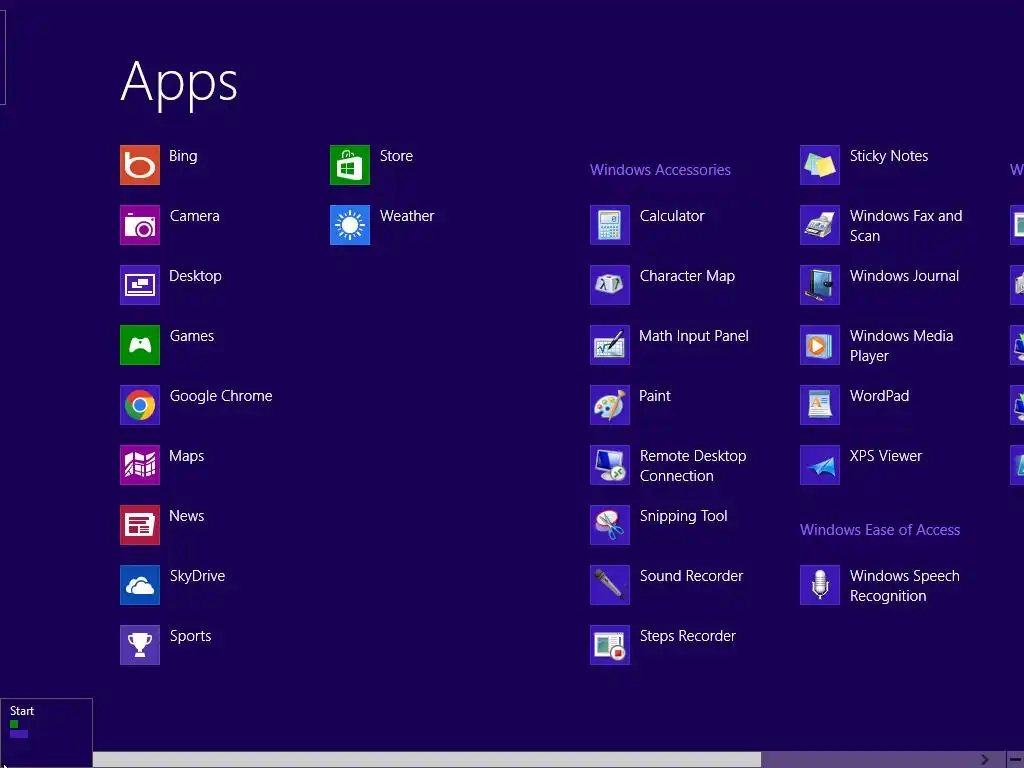Image resolution: width=1024 pixels, height=768 pixels.
Task: Open Google Chrome icon
Action: coord(140,405)
